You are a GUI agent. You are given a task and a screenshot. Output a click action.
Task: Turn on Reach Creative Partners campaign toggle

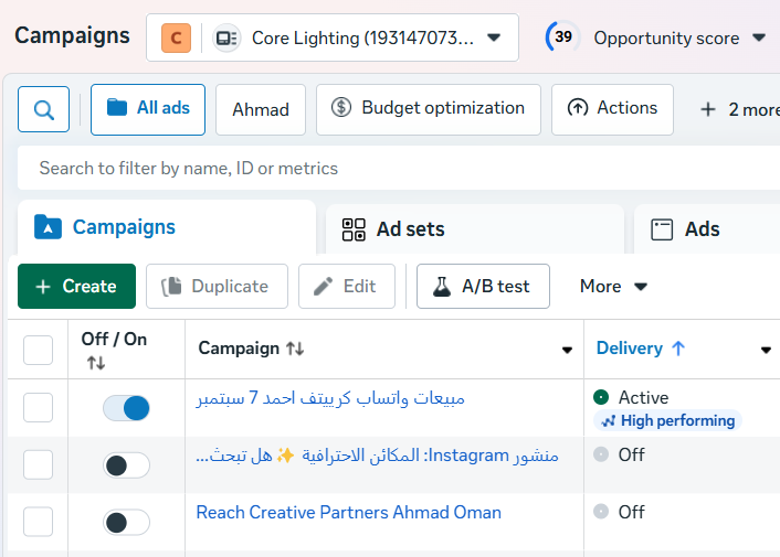pos(126,523)
